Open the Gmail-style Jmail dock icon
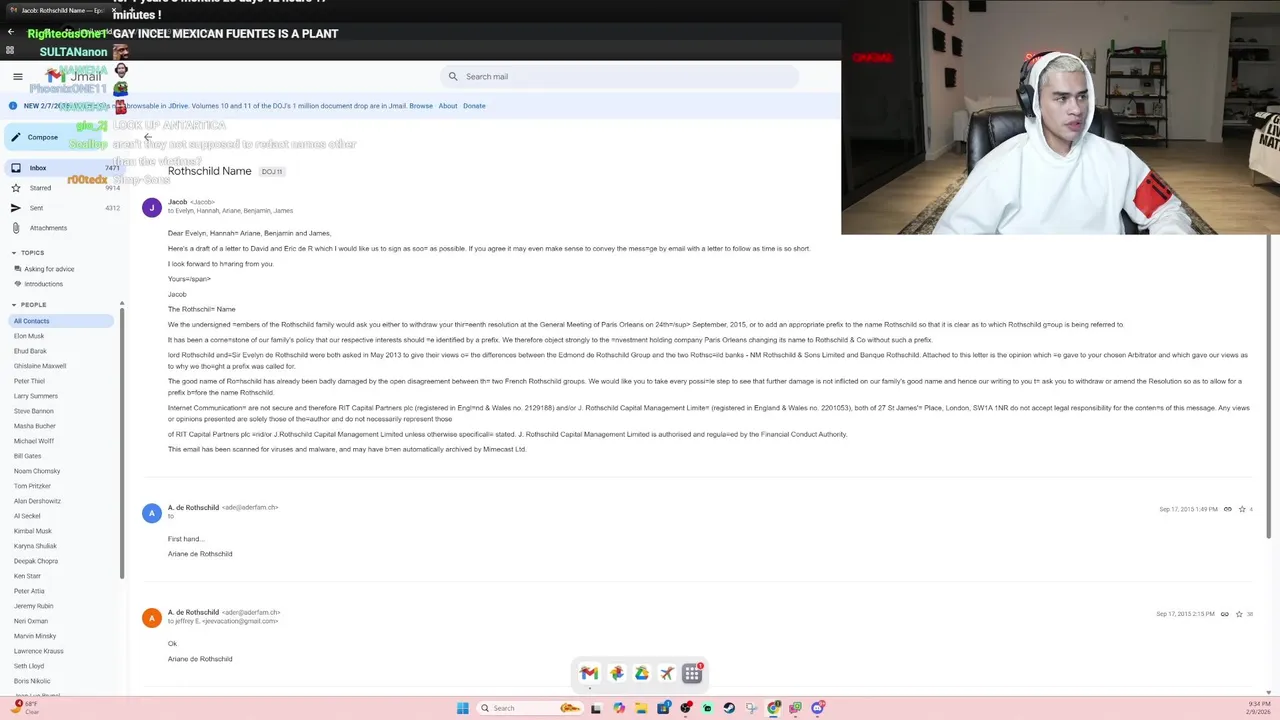This screenshot has height=720, width=1280. pyautogui.click(x=589, y=673)
